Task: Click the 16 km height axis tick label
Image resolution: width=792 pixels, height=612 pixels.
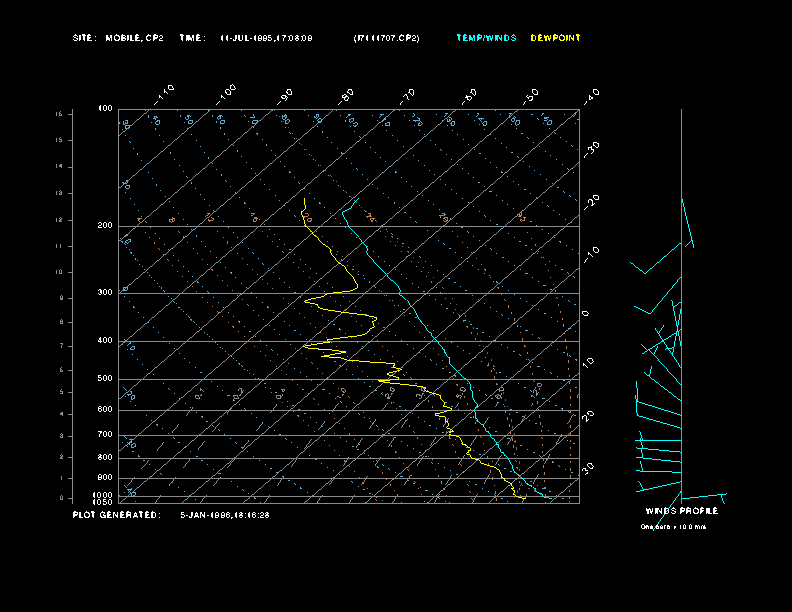Action: (x=60, y=114)
